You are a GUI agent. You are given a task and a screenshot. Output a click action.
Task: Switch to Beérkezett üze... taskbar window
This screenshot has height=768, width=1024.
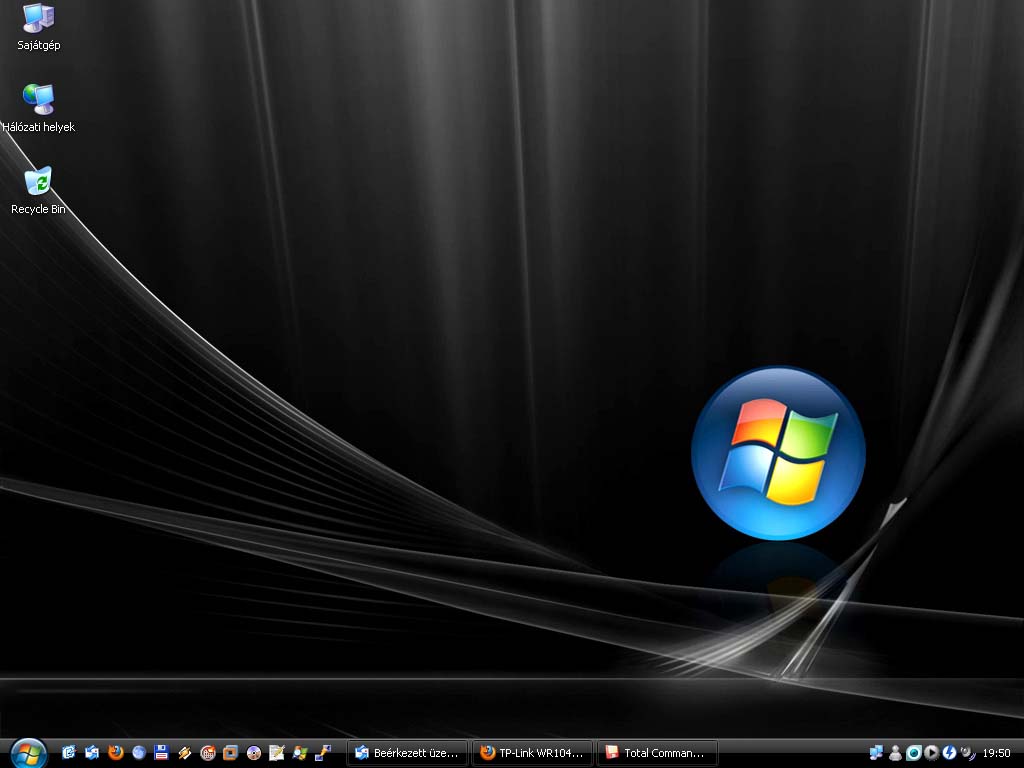coord(408,753)
